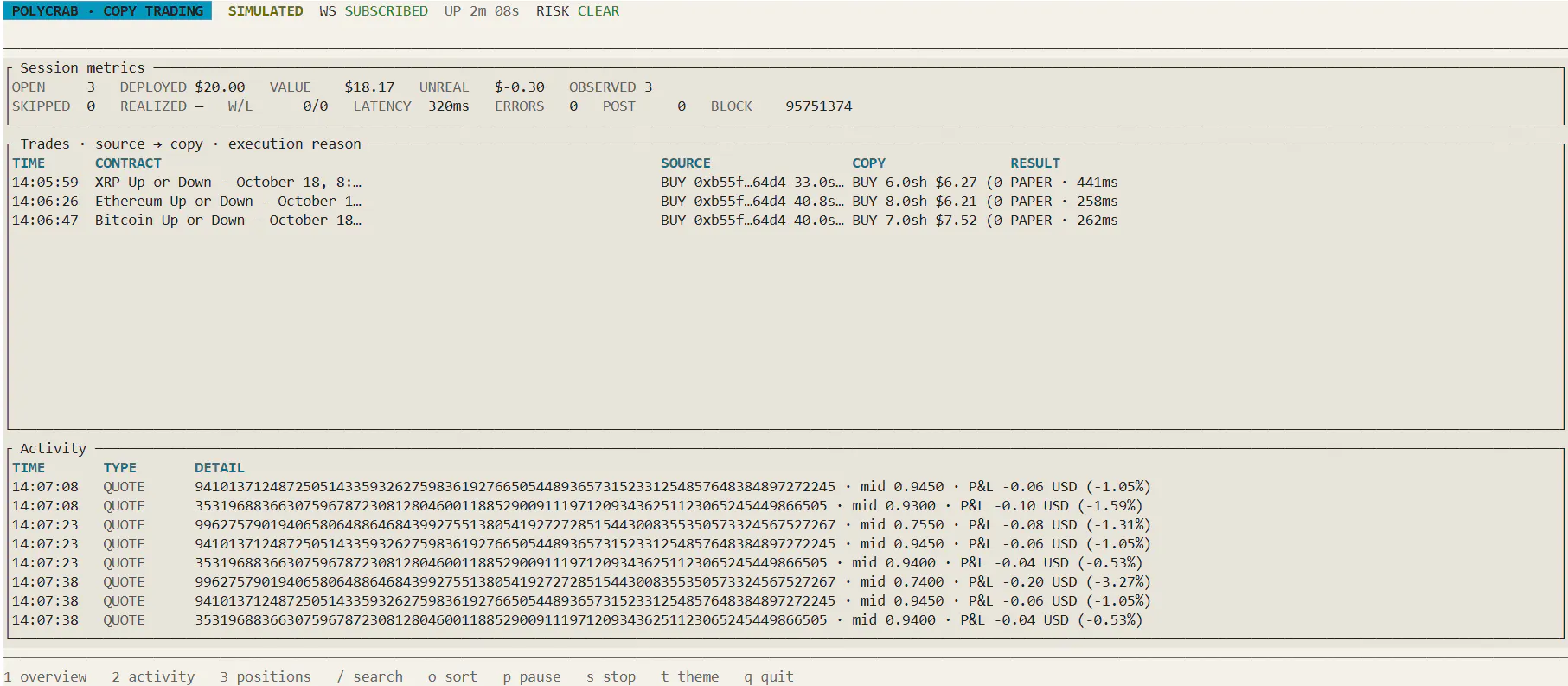Choose the t theme command
This screenshot has width=1568, height=686.
point(690,676)
